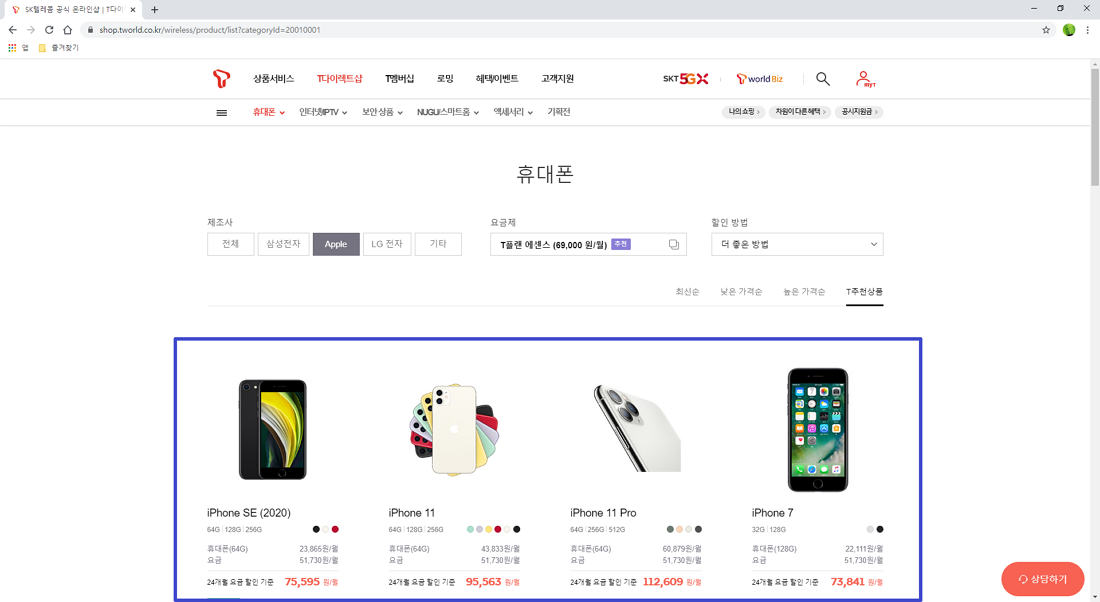Image resolution: width=1100 pixels, height=602 pixels.
Task: Select yellow color swatch for iPhone 11
Action: [489, 530]
